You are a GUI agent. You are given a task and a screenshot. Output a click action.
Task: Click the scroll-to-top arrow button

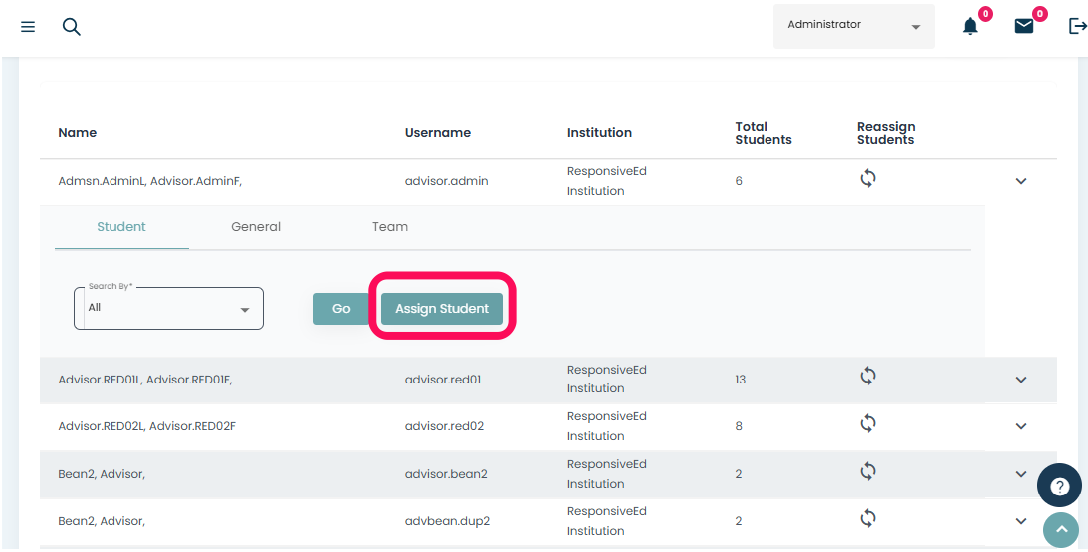(1060, 530)
